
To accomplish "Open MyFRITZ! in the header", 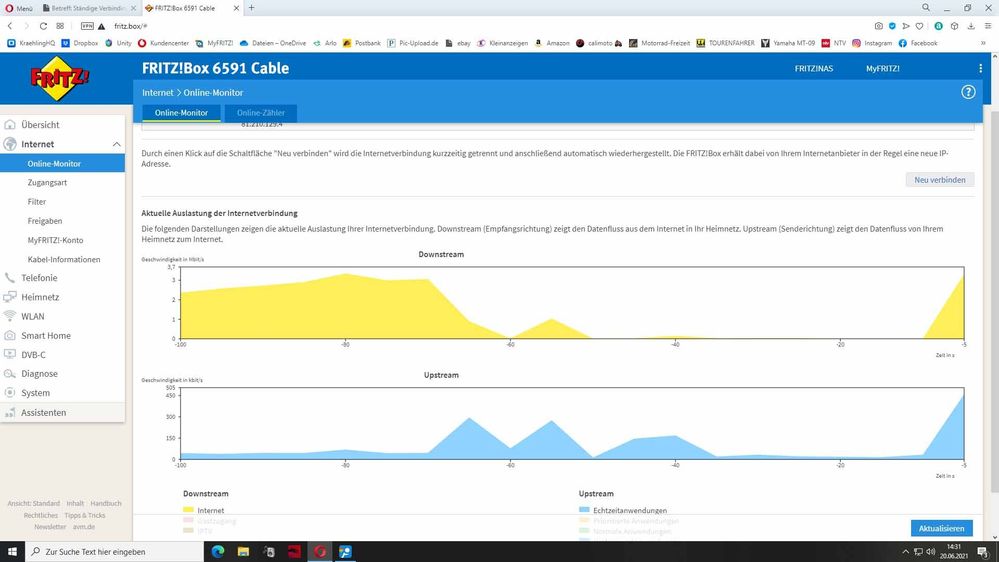I will click(882, 68).
